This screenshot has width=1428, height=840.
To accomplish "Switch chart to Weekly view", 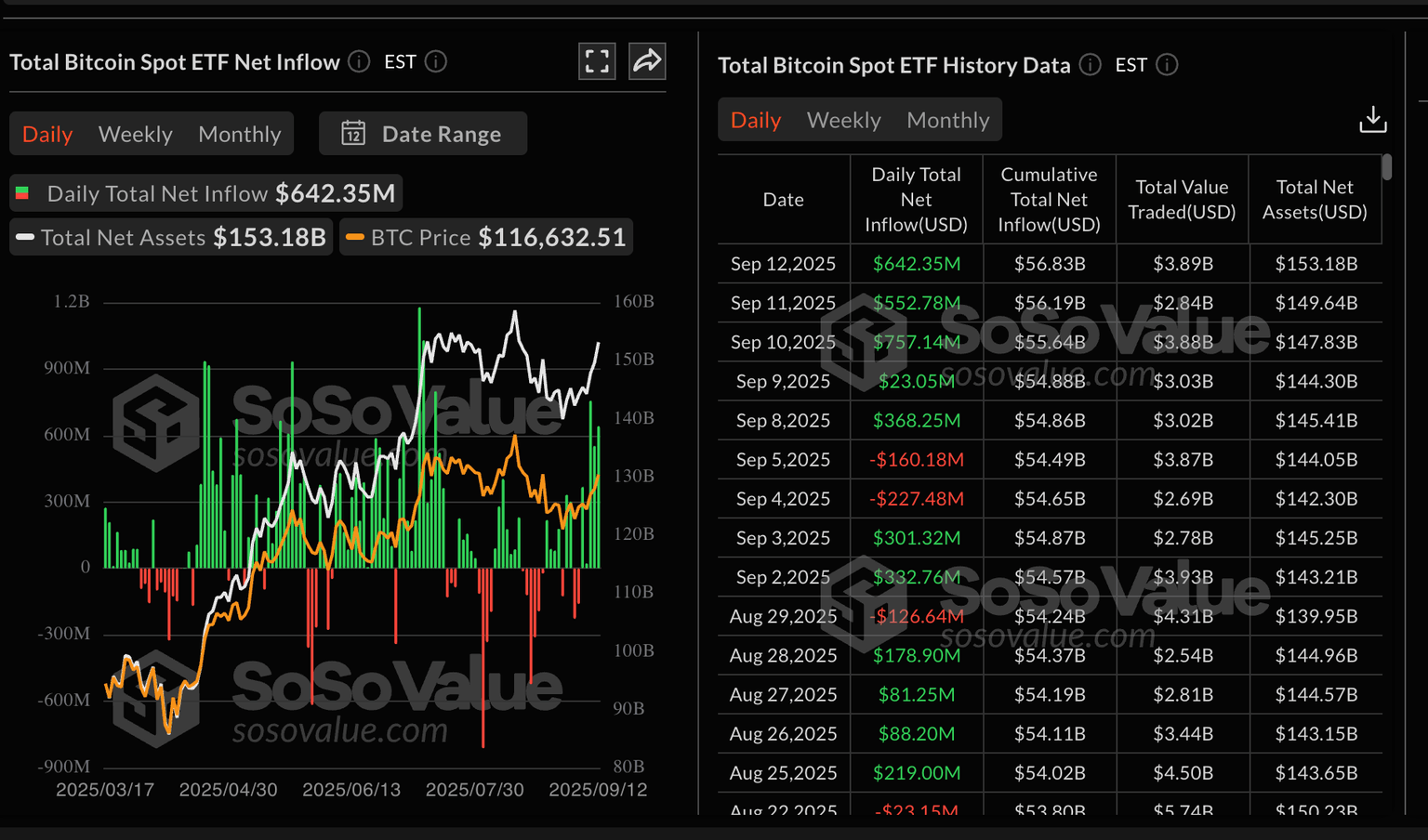I will (136, 134).
